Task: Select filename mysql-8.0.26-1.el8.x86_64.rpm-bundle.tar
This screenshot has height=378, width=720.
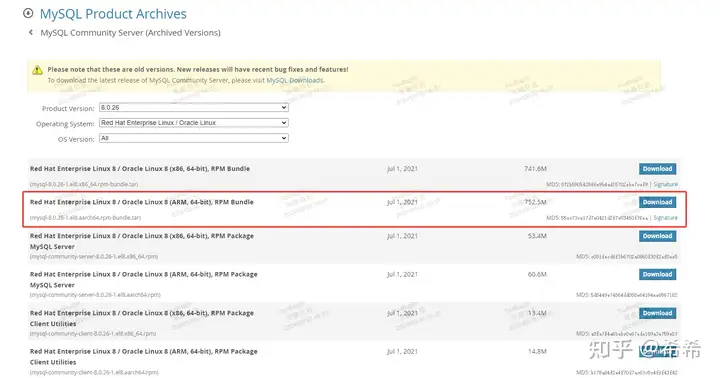Action: point(84,184)
